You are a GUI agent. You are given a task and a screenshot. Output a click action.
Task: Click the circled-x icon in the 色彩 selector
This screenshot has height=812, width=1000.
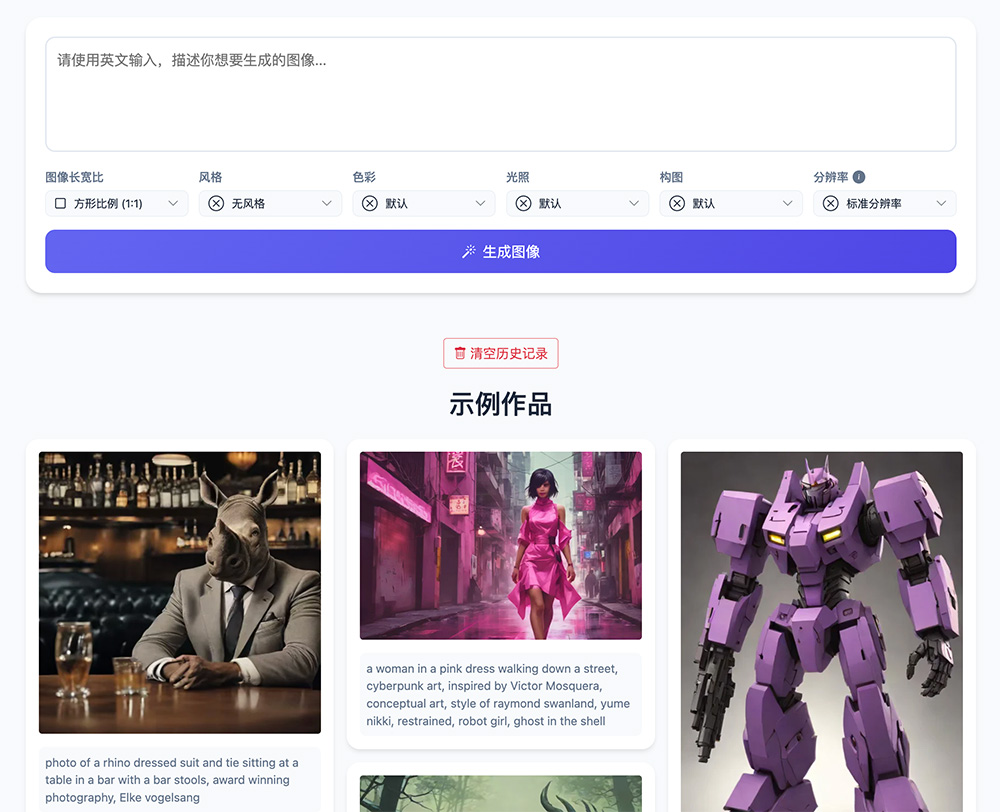point(370,203)
